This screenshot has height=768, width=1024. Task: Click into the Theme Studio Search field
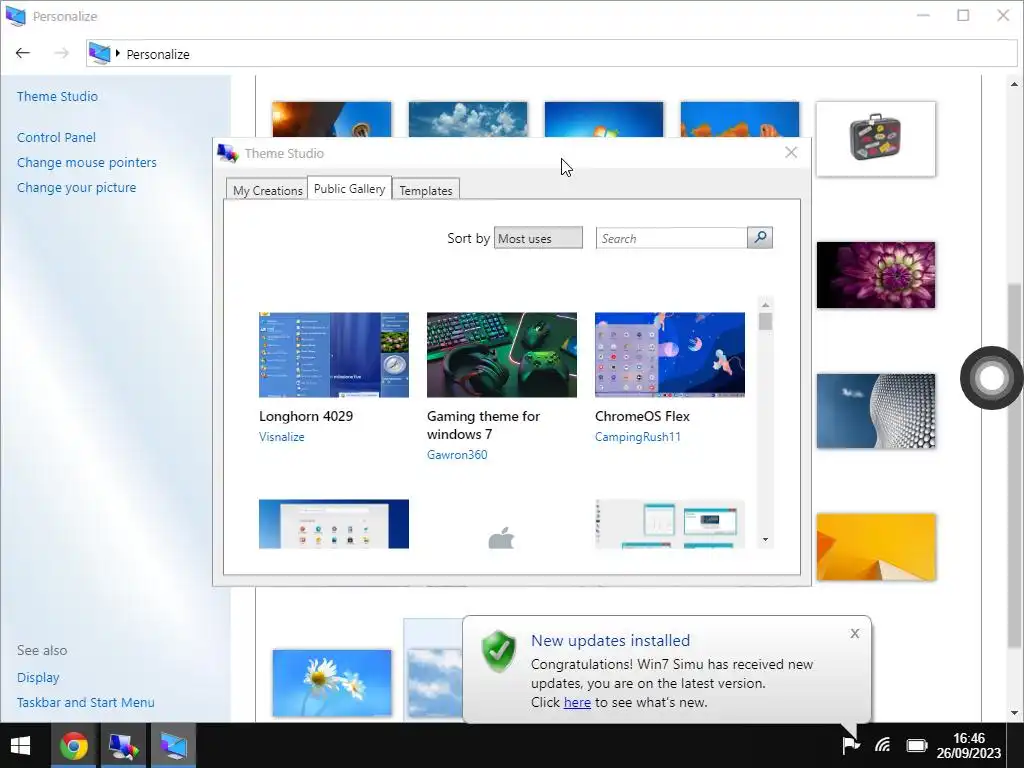coord(671,238)
